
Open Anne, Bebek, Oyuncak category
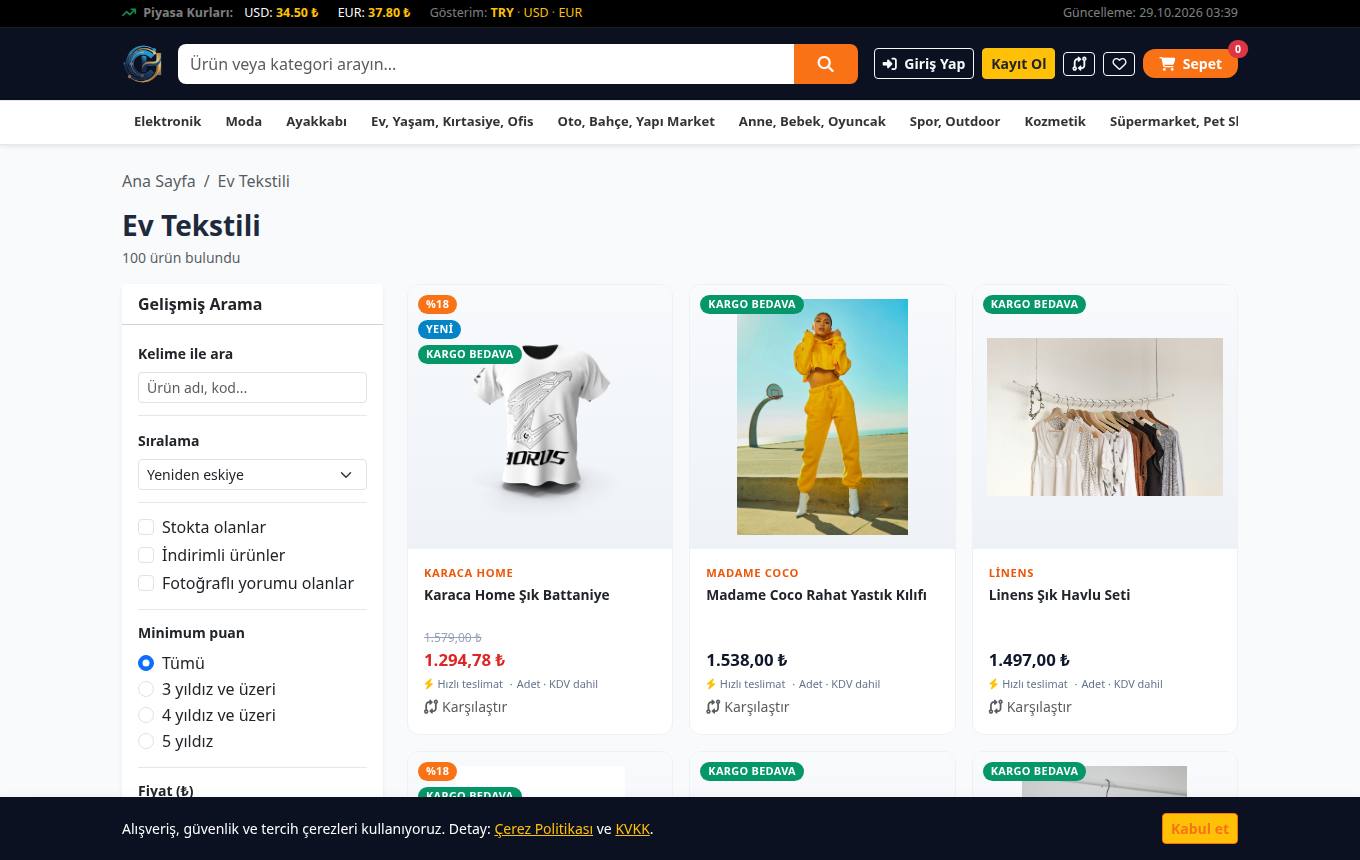[812, 121]
